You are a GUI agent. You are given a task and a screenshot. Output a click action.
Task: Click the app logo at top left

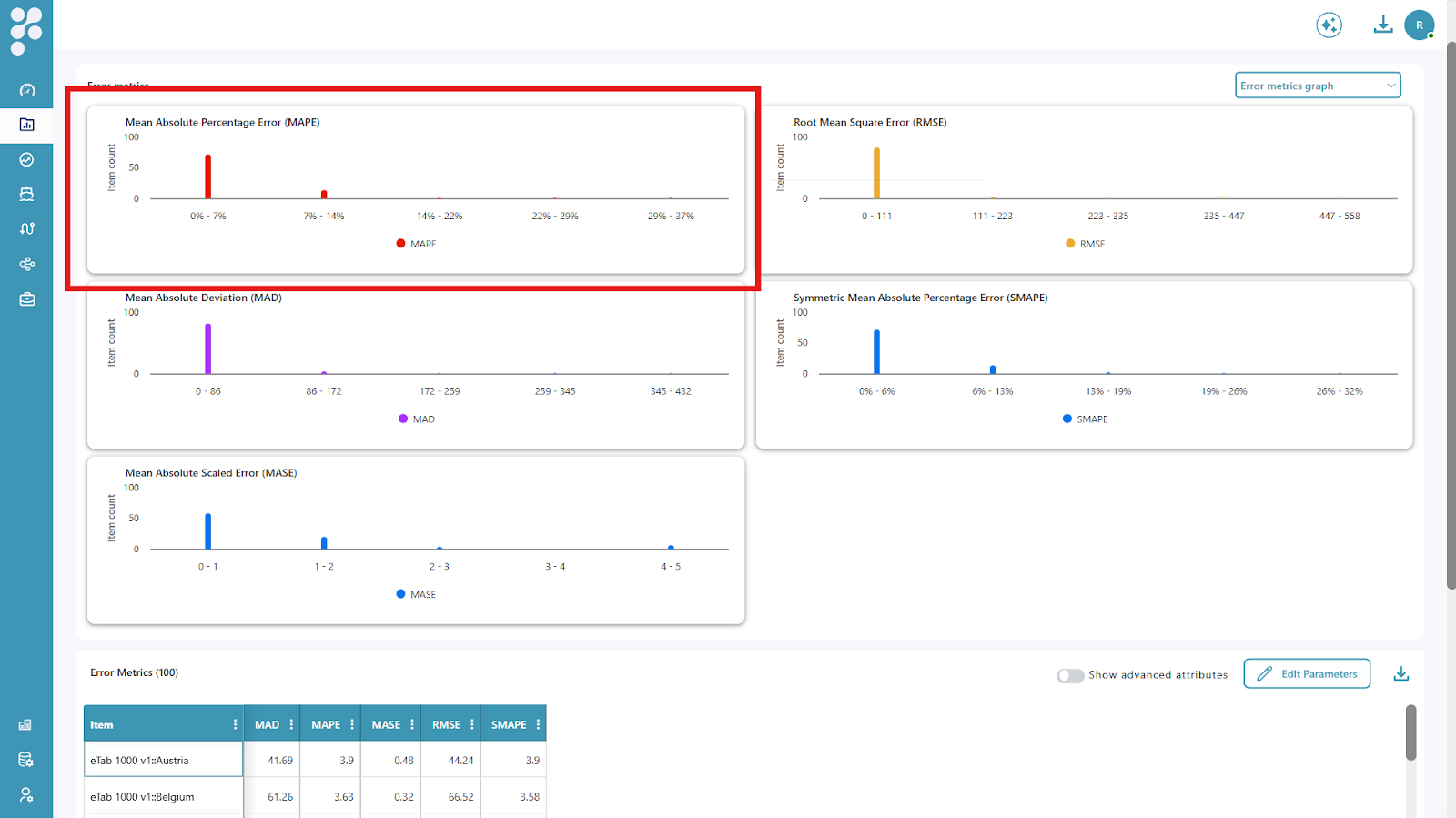25,30
